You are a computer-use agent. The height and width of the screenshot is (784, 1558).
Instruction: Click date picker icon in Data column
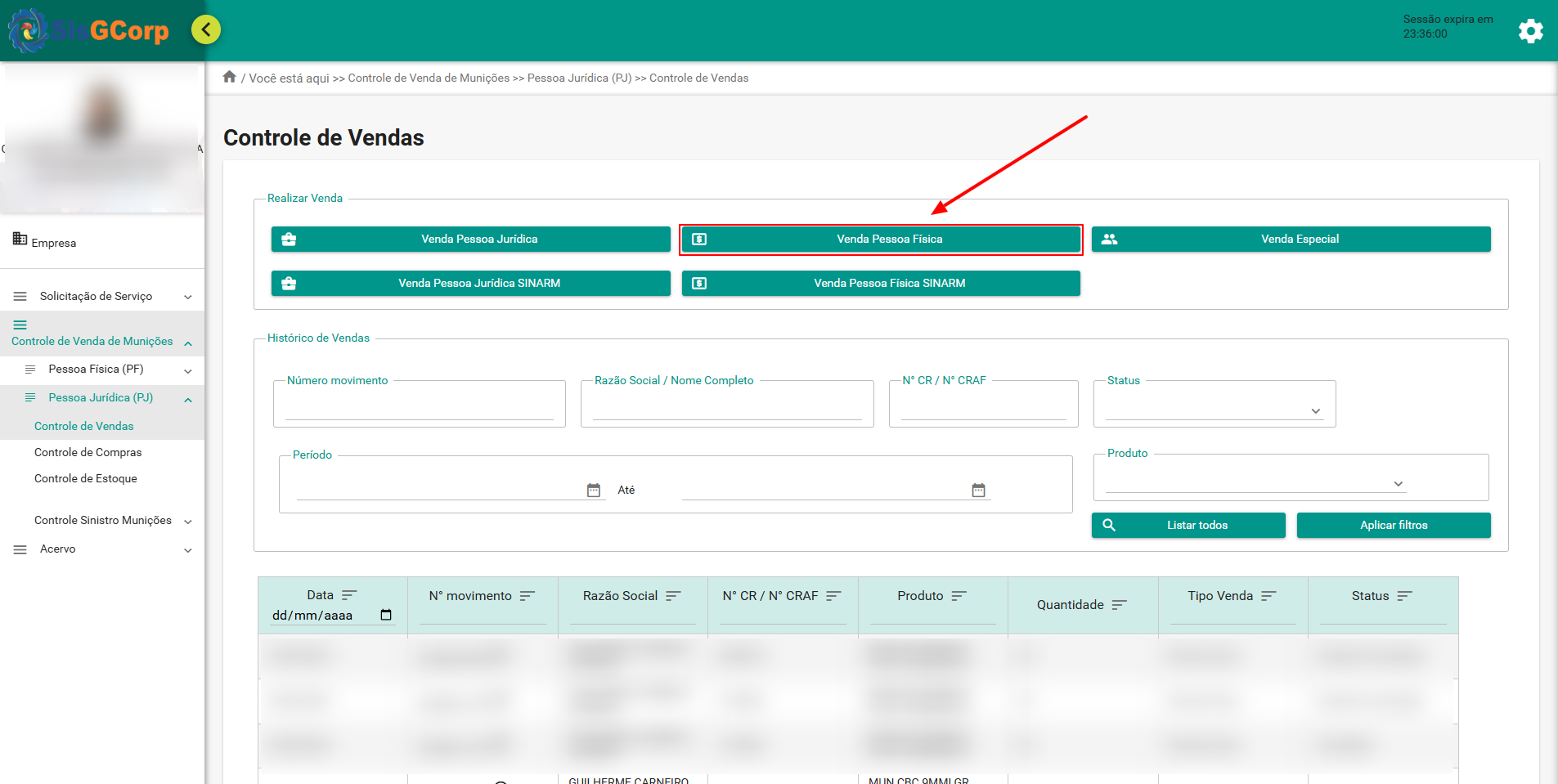click(386, 615)
